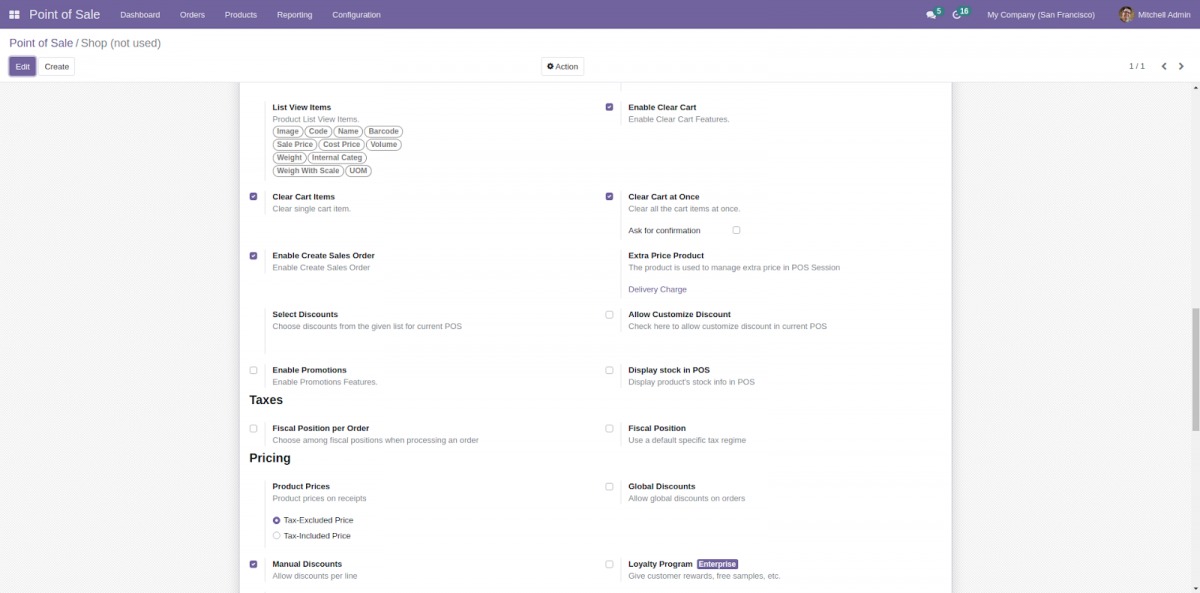Open the Orders menu
The image size is (1200, 593).
pyautogui.click(x=192, y=15)
